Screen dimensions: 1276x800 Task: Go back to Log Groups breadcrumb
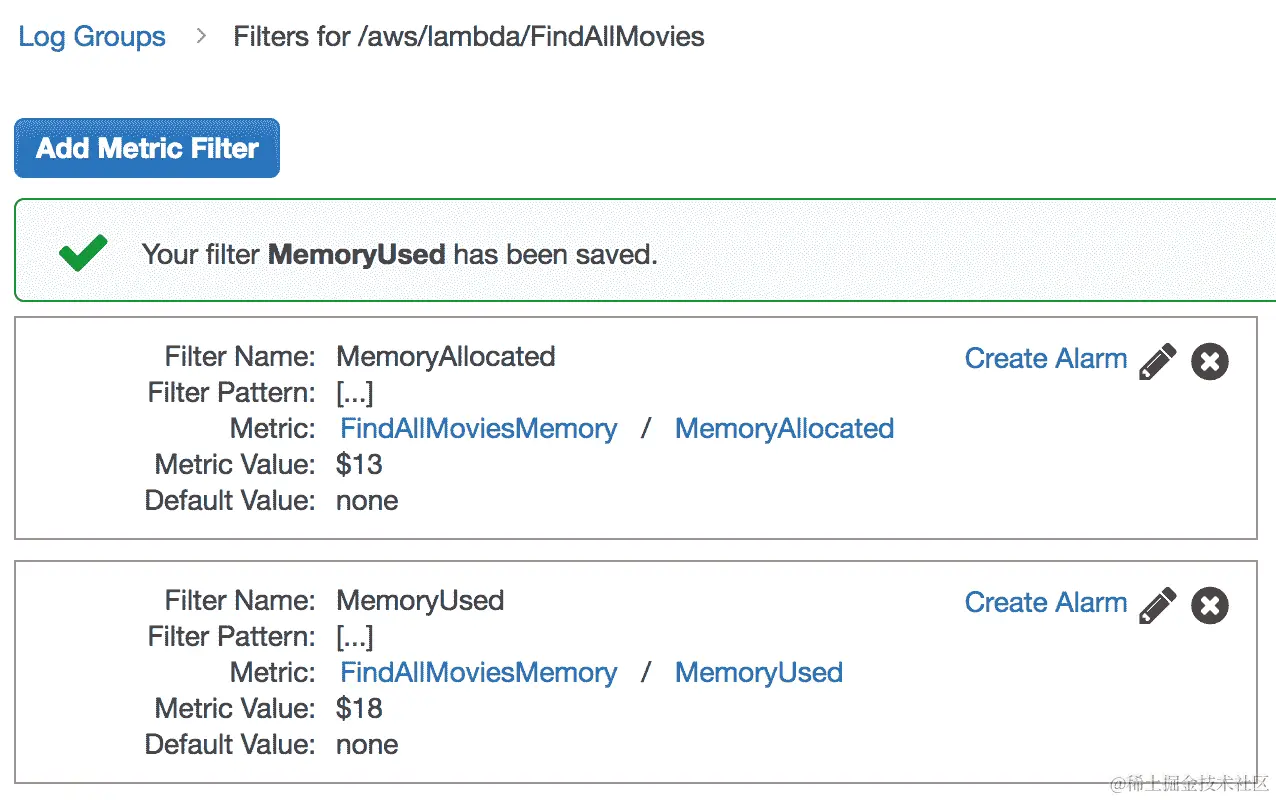pos(92,37)
